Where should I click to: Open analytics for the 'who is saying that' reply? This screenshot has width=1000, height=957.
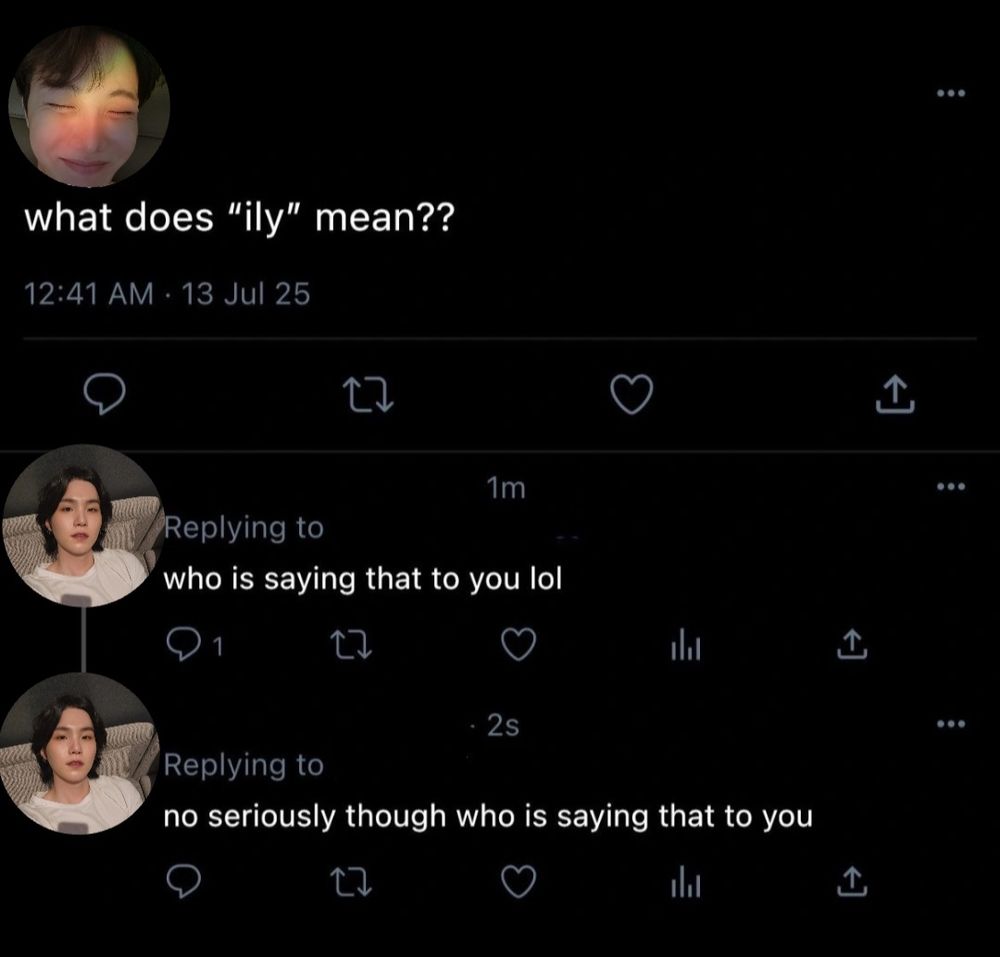[686, 645]
